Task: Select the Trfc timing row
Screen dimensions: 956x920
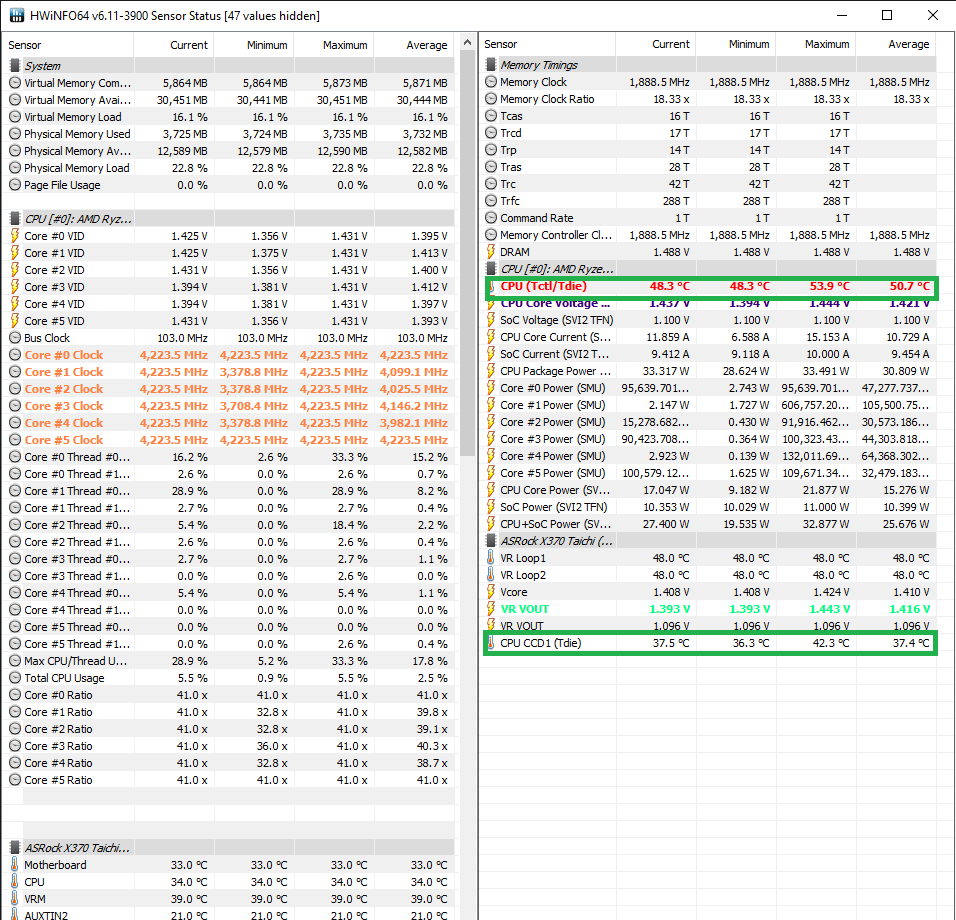Action: point(708,201)
